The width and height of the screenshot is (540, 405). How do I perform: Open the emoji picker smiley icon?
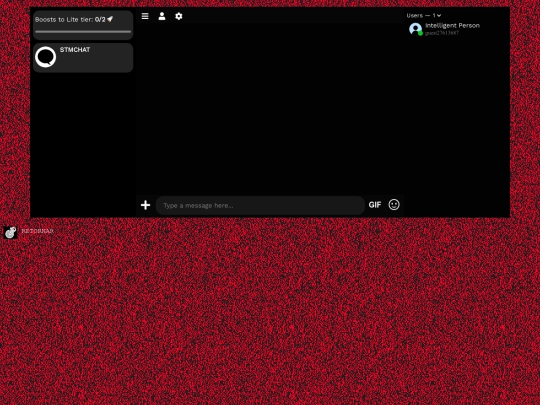(x=394, y=205)
